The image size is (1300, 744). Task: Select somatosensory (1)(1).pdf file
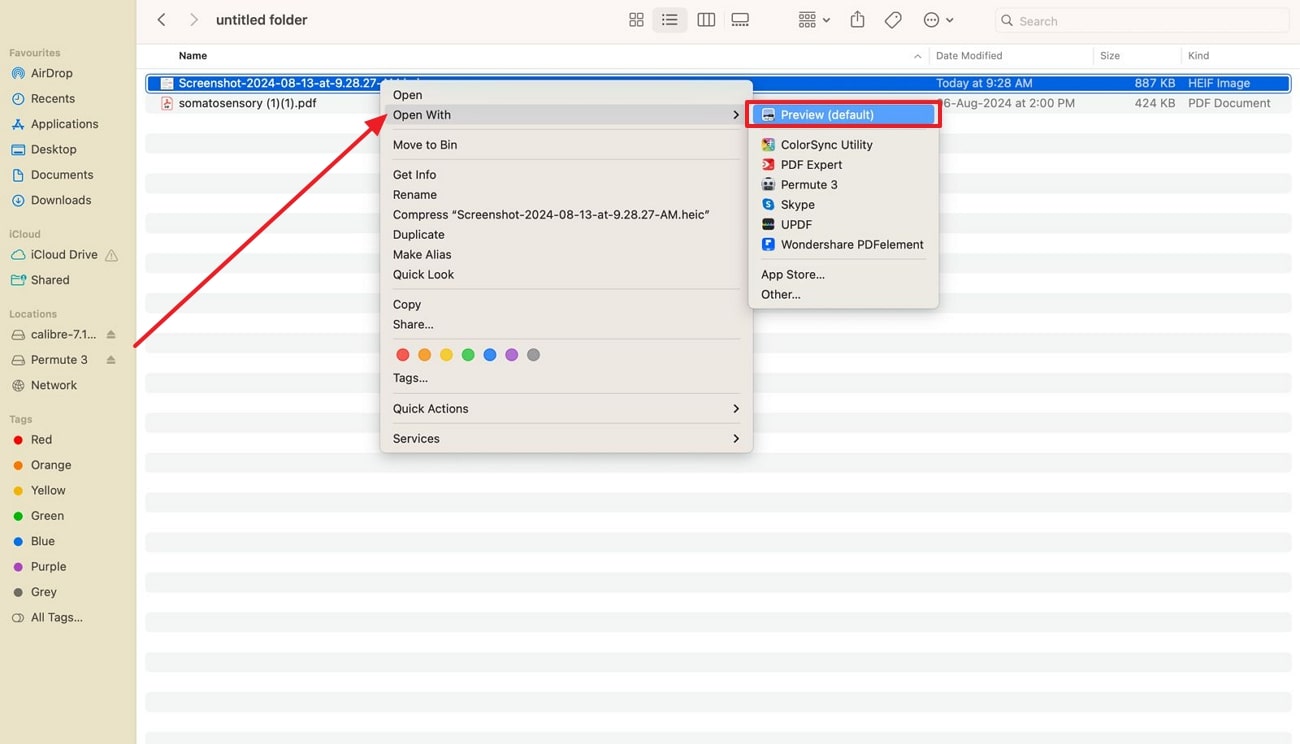[247, 103]
